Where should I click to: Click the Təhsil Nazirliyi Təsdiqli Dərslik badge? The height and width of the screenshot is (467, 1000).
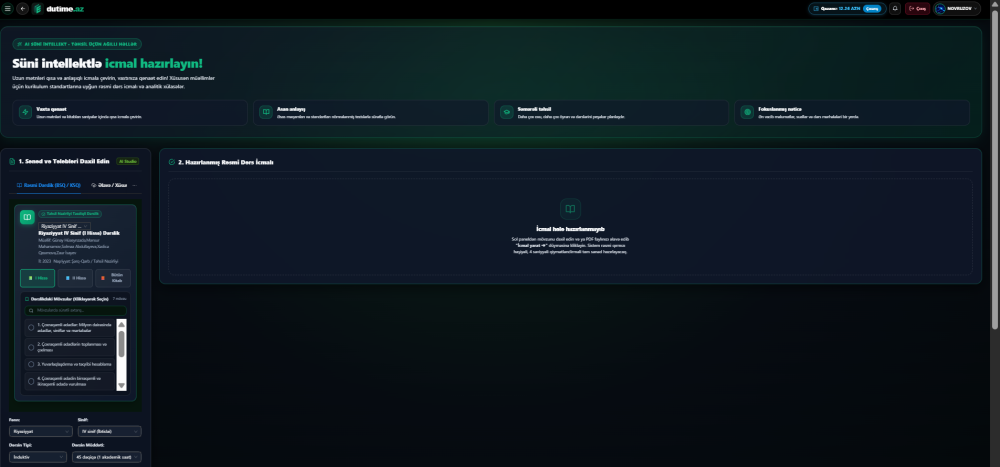click(x=70, y=214)
